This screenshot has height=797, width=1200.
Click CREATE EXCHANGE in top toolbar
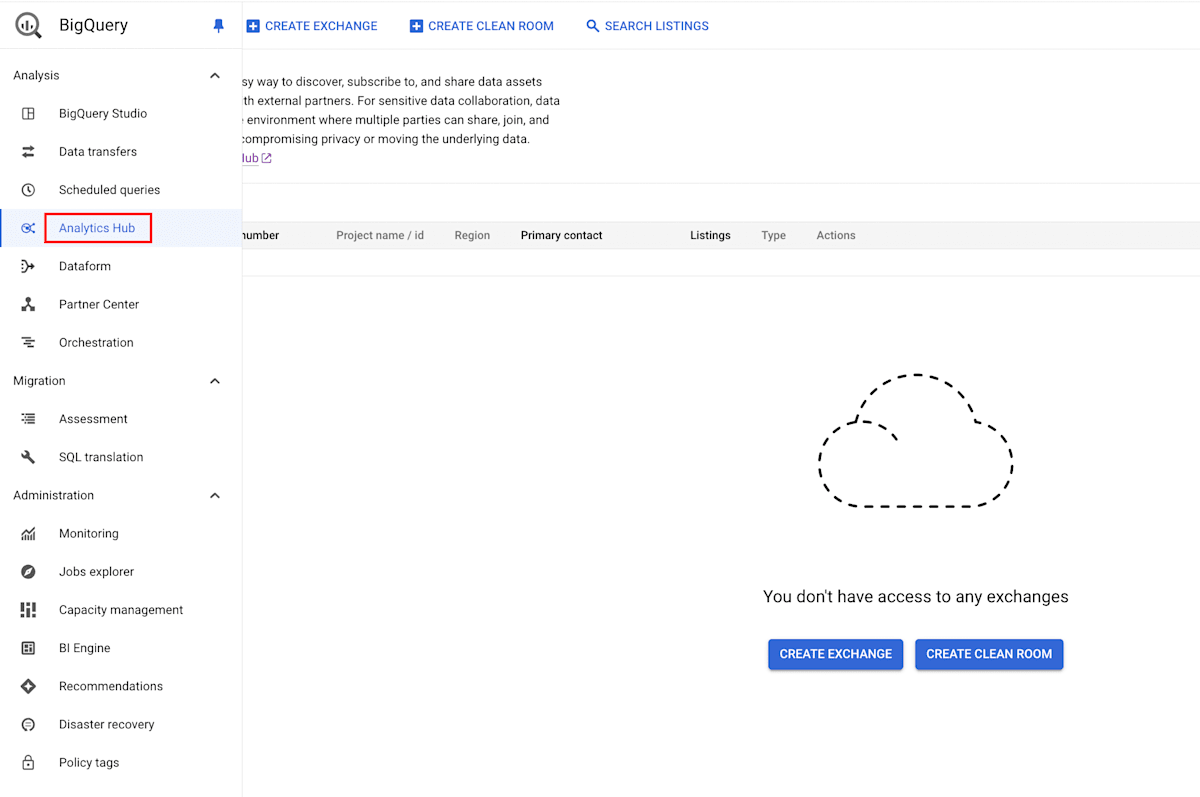tap(312, 26)
